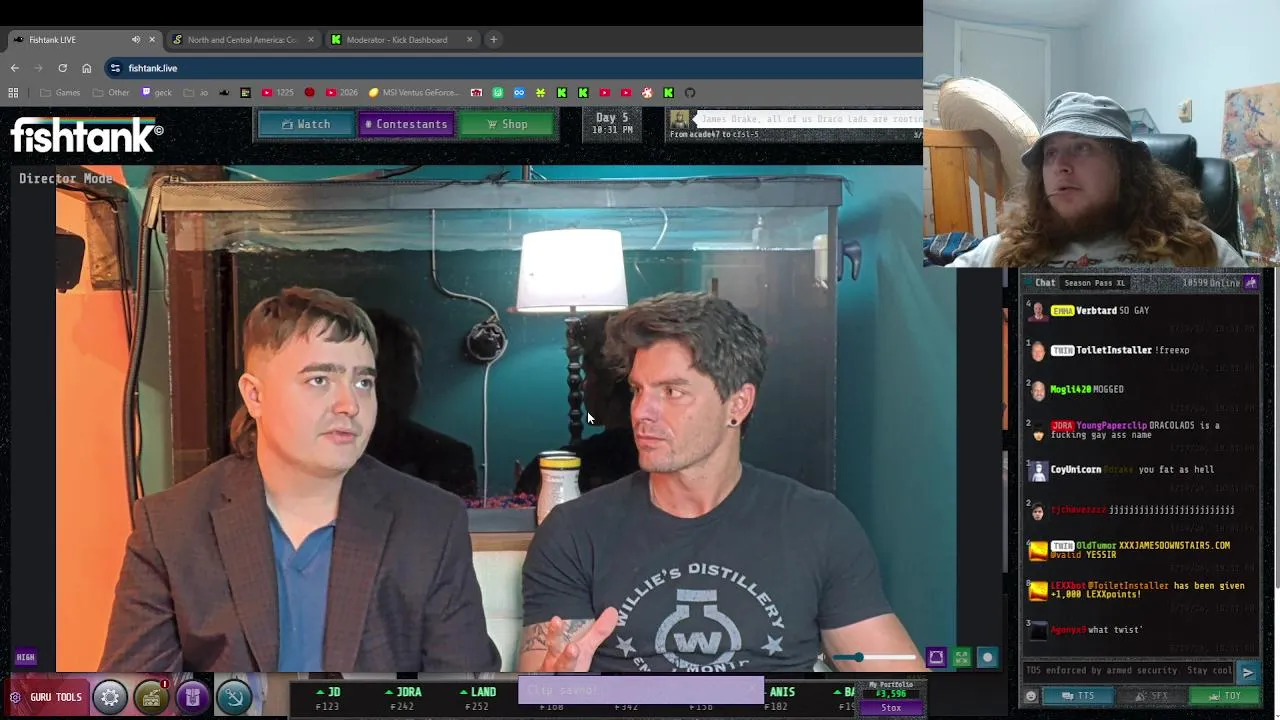The width and height of the screenshot is (1280, 720).
Task: Click the James Drake ticker avatar
Action: point(680,120)
